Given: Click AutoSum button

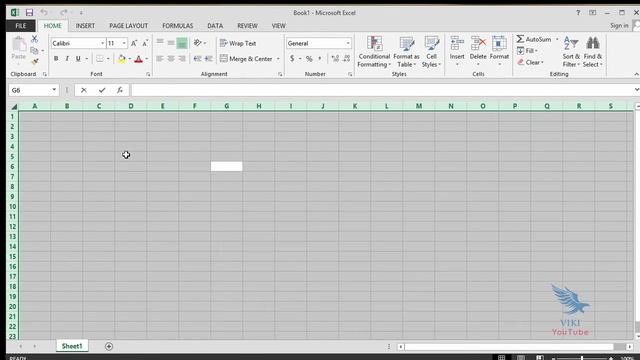Looking at the screenshot, I should [x=534, y=39].
